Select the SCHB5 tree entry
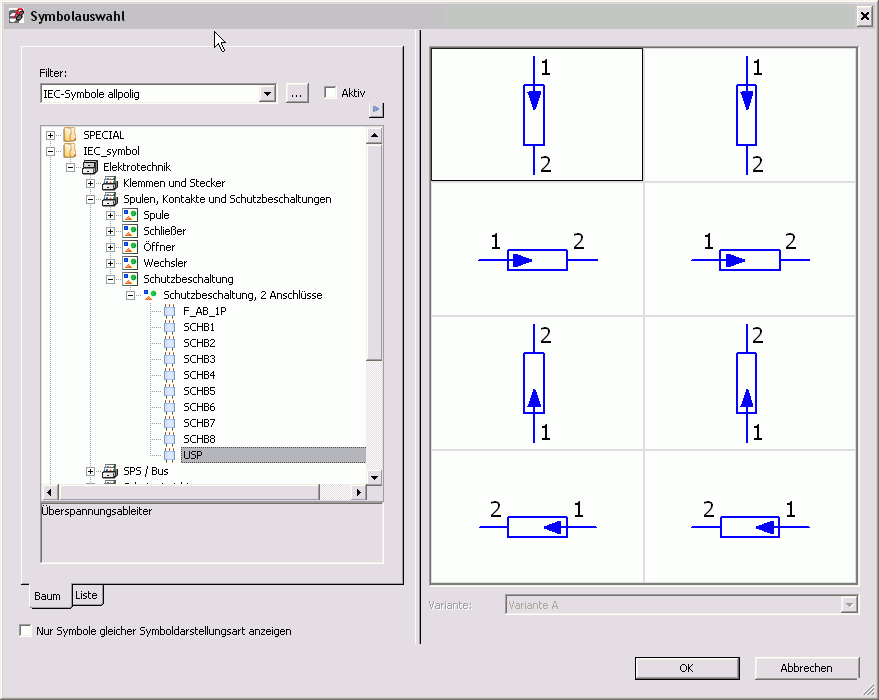The height and width of the screenshot is (700, 879). point(199,391)
